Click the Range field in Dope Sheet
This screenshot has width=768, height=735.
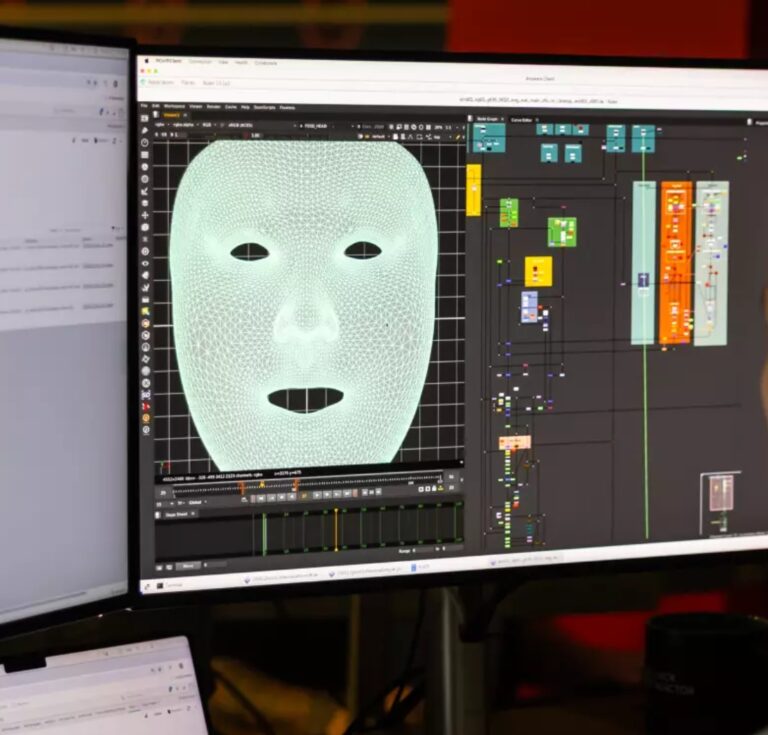coord(424,550)
